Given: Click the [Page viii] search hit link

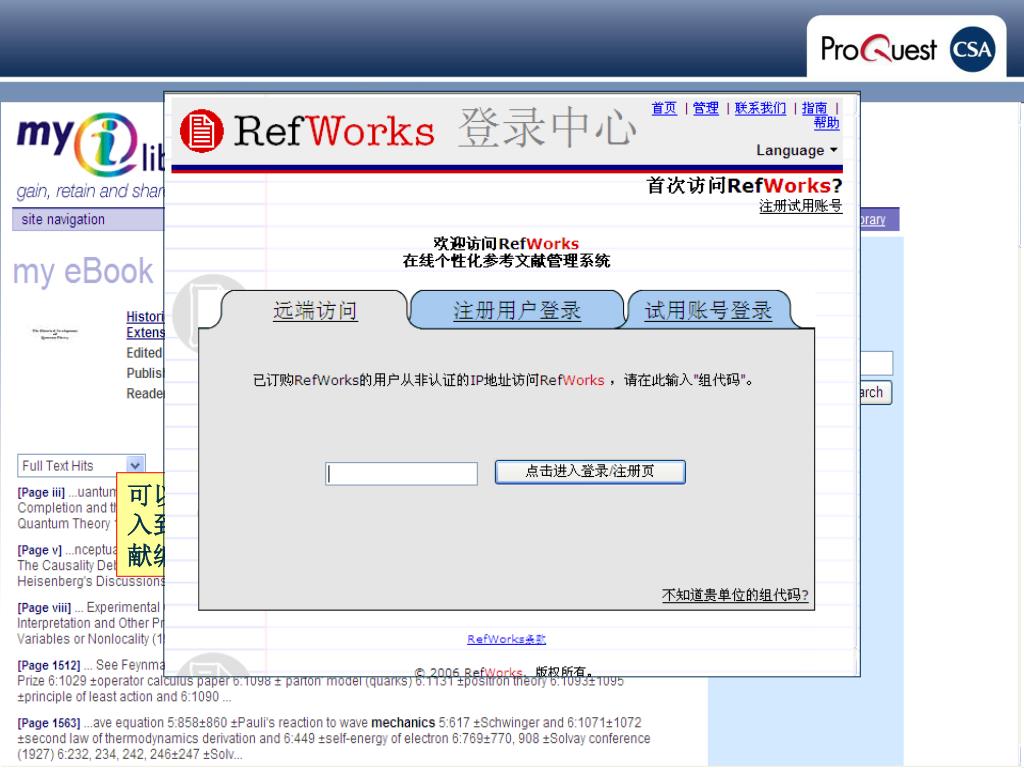Looking at the screenshot, I should [x=44, y=607].
